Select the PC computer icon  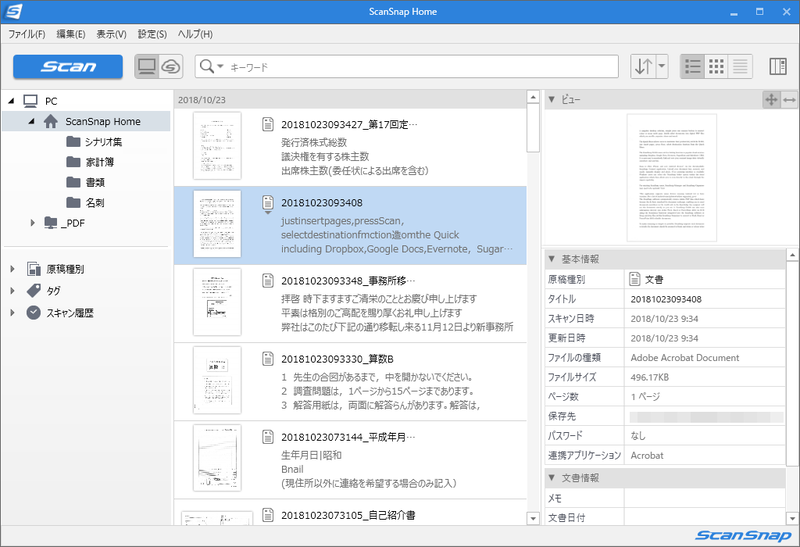31,101
